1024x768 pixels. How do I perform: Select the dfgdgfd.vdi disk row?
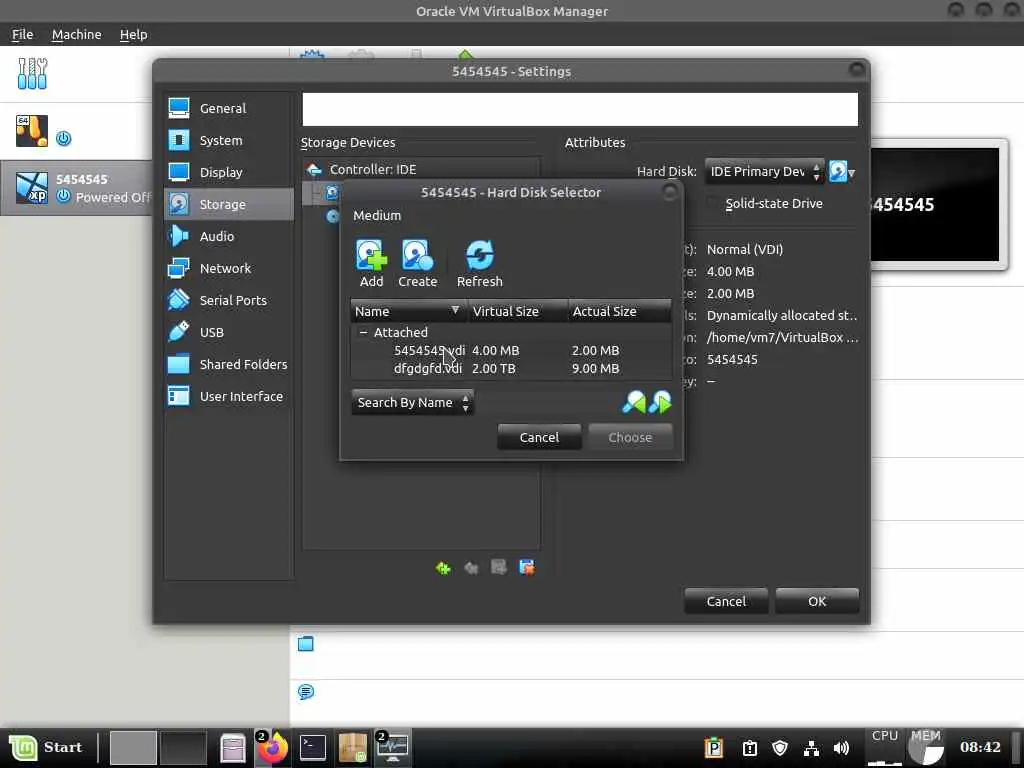[511, 369]
